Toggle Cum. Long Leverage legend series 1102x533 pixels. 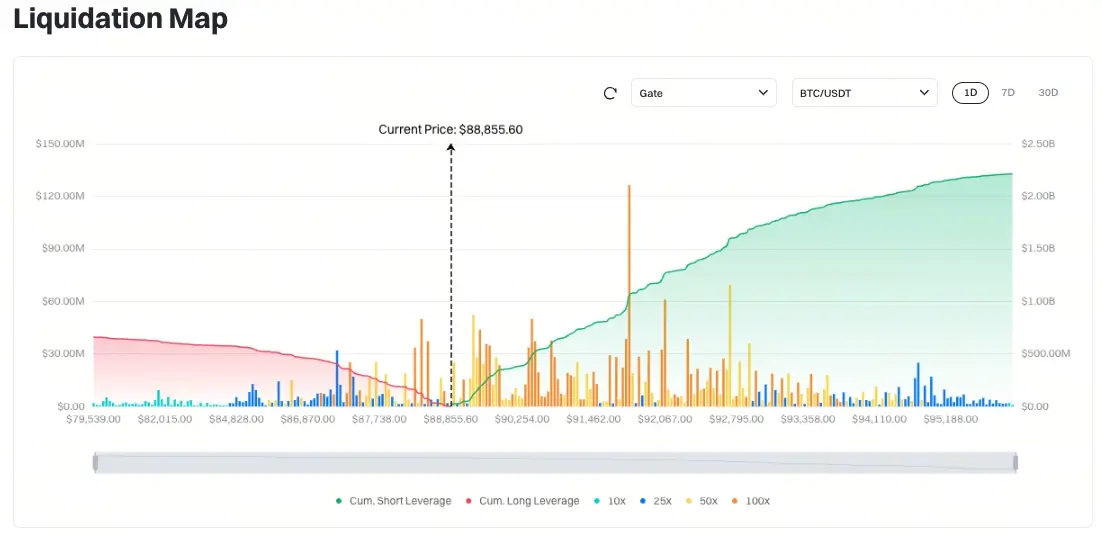click(x=522, y=501)
